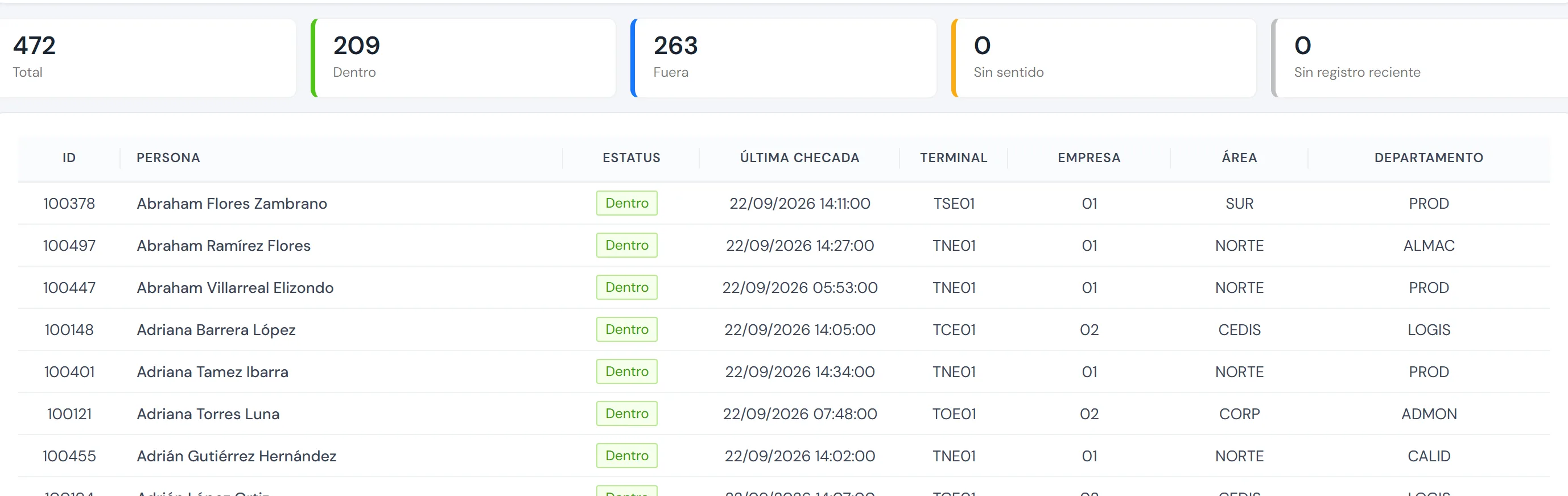Select person Adrián Gutiérrez Hernández

[x=236, y=455]
